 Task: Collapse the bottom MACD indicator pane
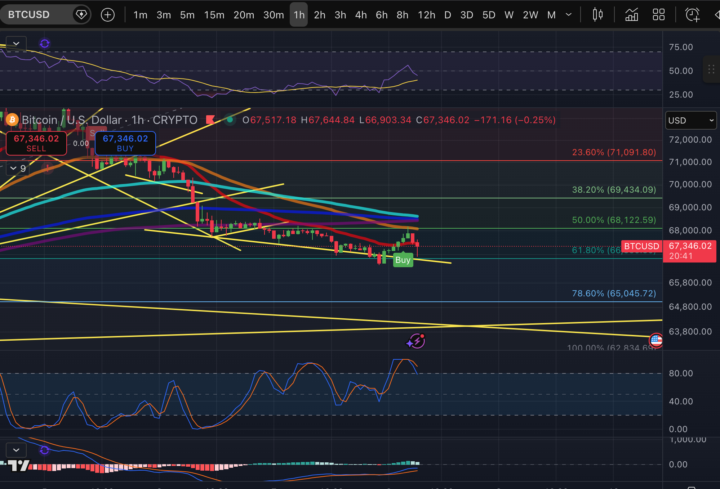pyautogui.click(x=16, y=450)
